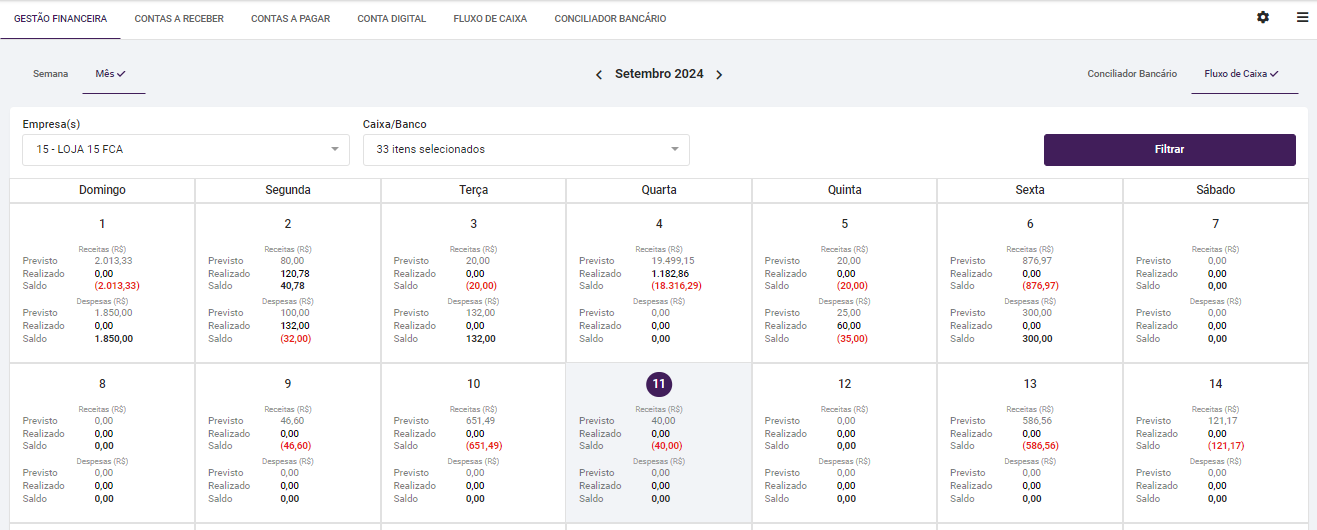Screen dimensions: 1317x530
Task: Open the Contas a Receber tab
Action: coord(179,19)
